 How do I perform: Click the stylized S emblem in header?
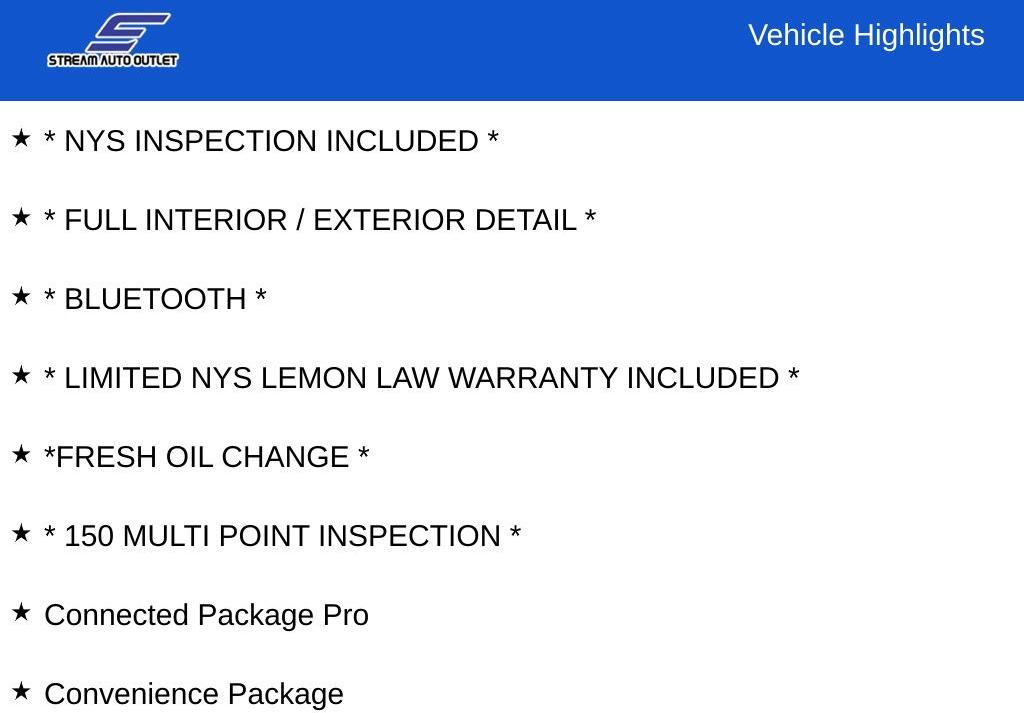coord(128,32)
